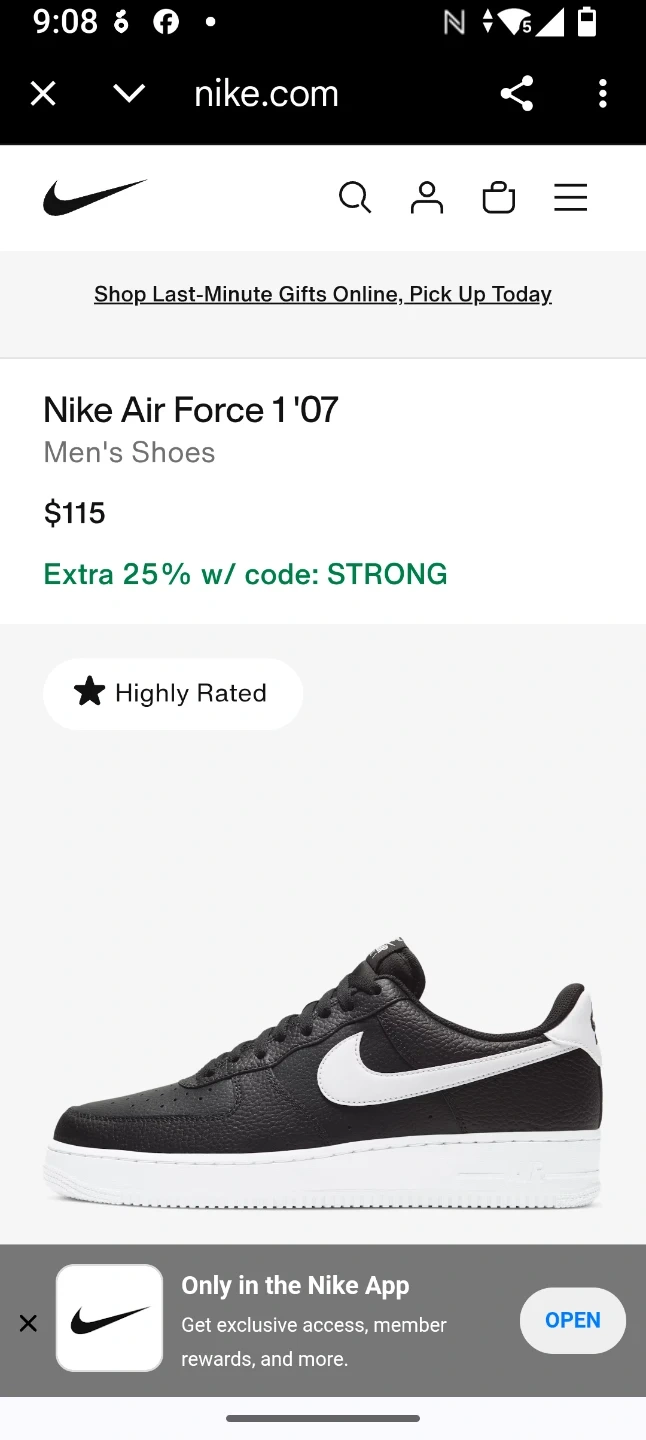
Task: Open the browser three-dot overflow menu
Action: tap(602, 94)
